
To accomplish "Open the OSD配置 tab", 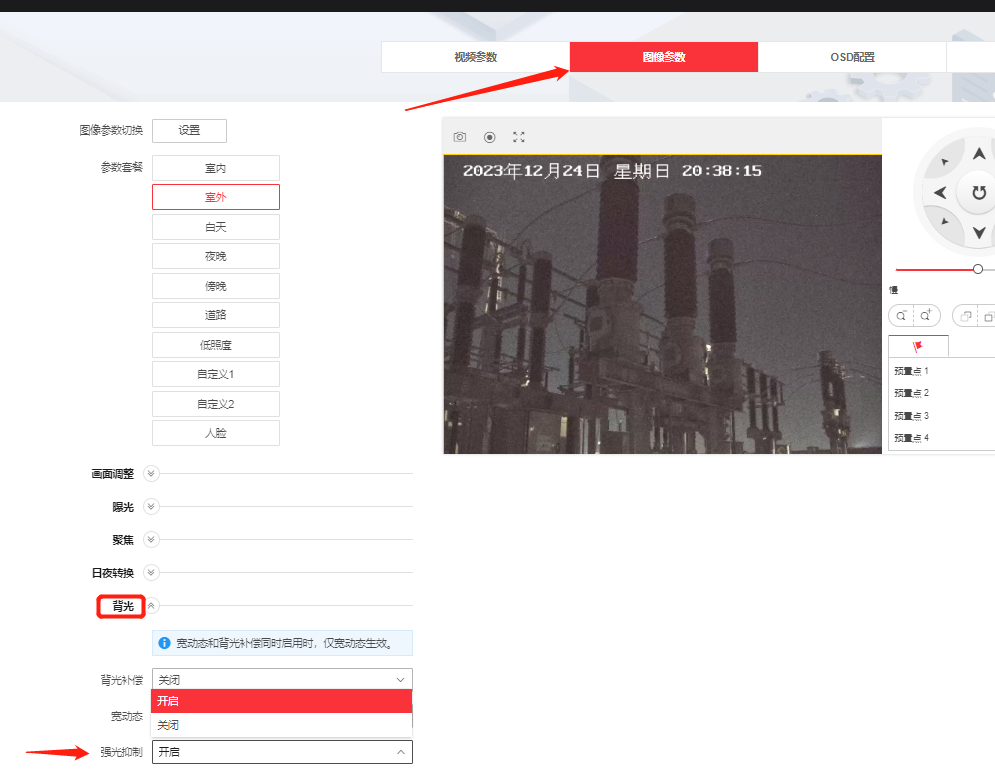I will pos(852,57).
